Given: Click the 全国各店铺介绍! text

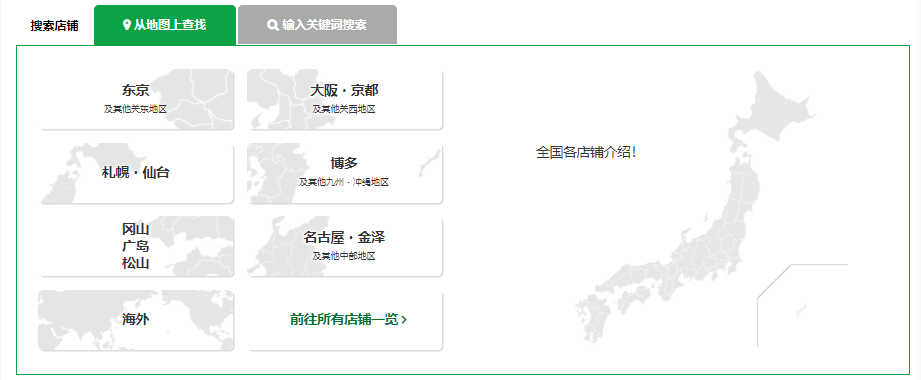Looking at the screenshot, I should click(x=586, y=152).
